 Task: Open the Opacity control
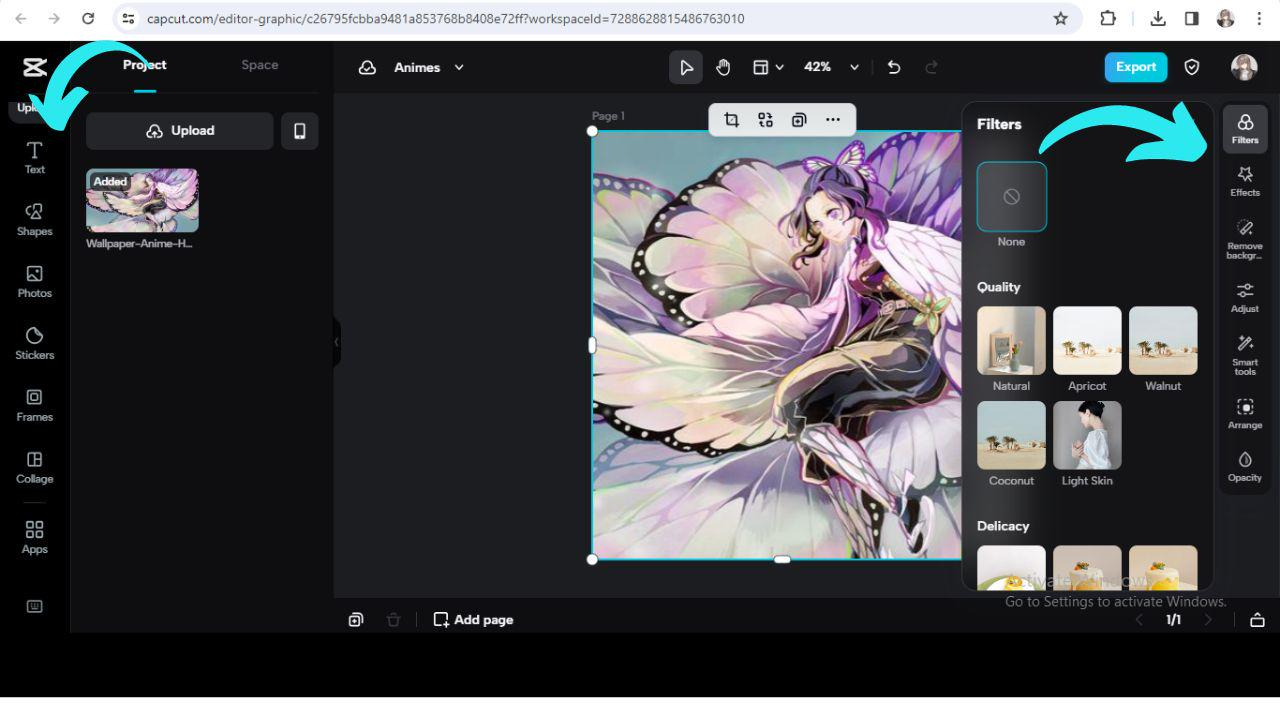(1245, 467)
